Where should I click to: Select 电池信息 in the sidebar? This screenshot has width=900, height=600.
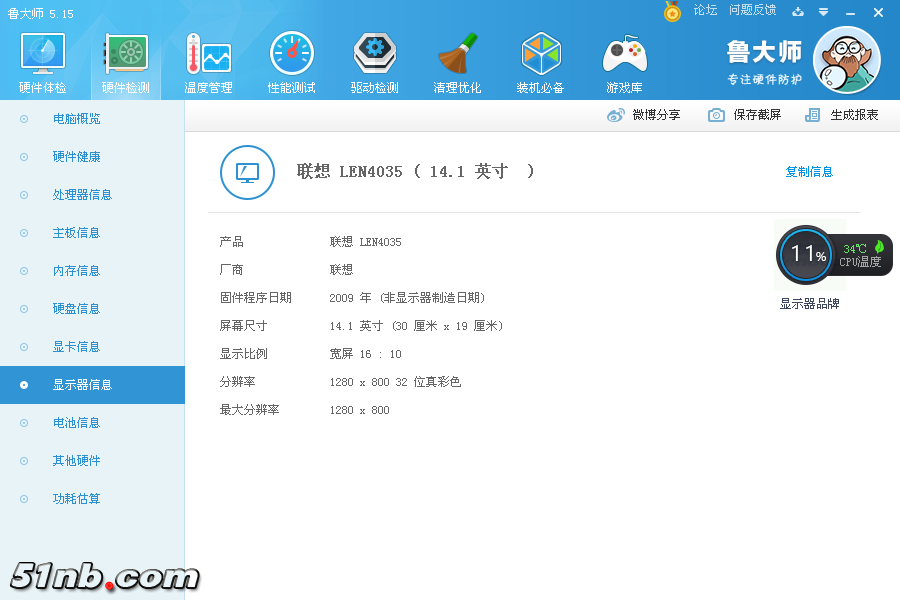(x=76, y=423)
